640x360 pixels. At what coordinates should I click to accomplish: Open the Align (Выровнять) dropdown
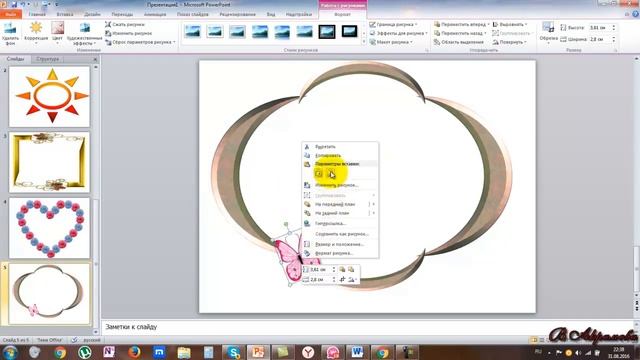[x=510, y=24]
